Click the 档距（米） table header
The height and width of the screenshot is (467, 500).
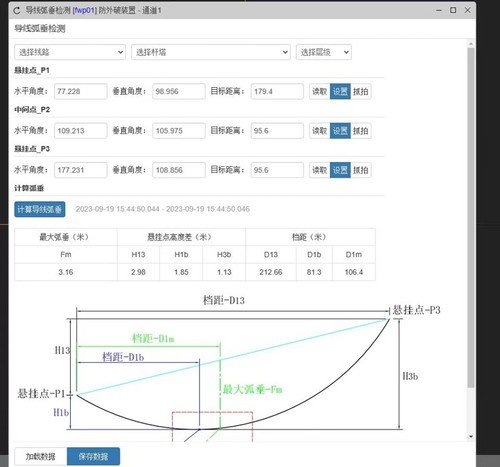[311, 237]
